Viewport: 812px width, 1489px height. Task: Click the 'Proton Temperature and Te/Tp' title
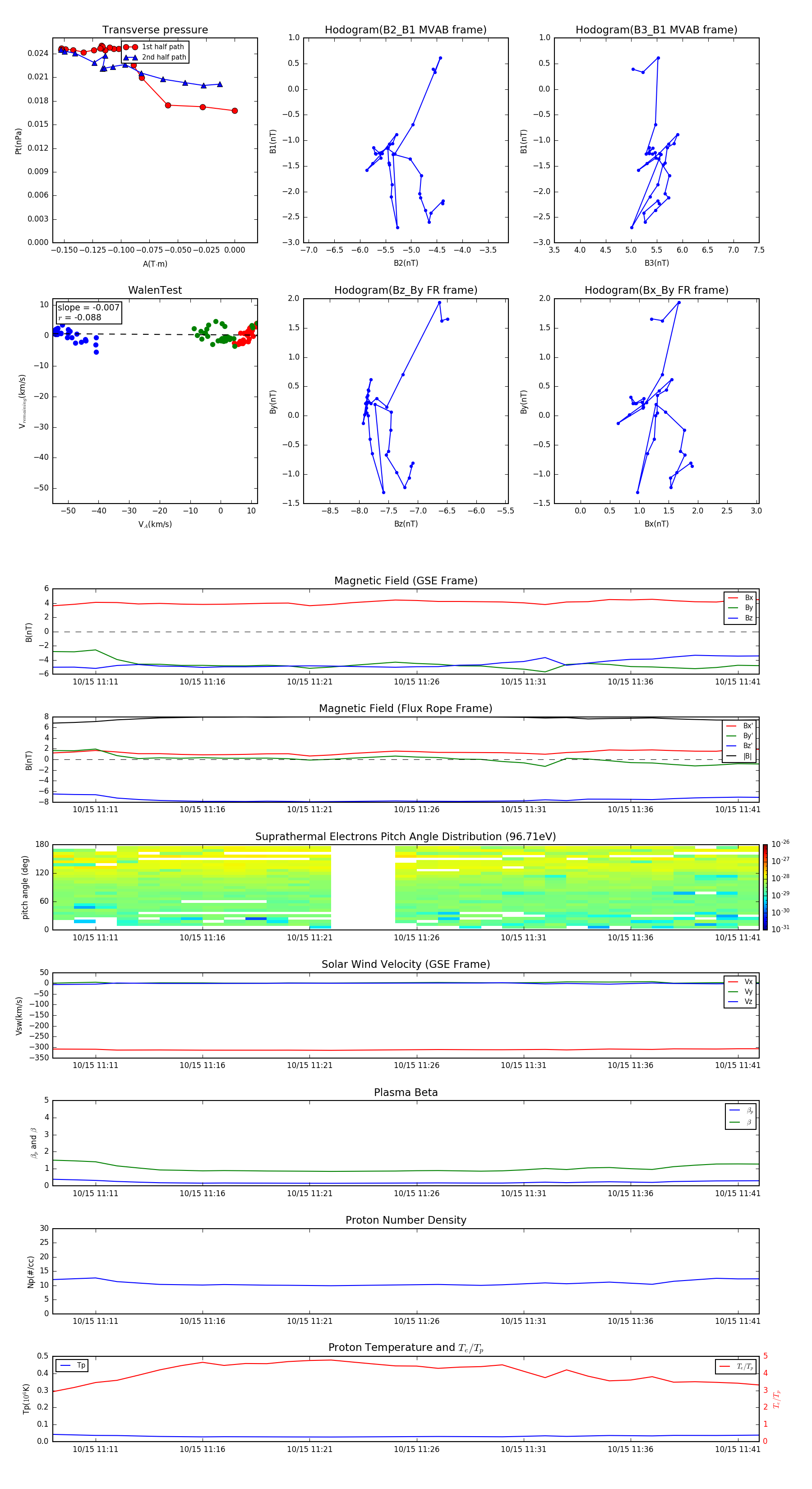tap(406, 1348)
